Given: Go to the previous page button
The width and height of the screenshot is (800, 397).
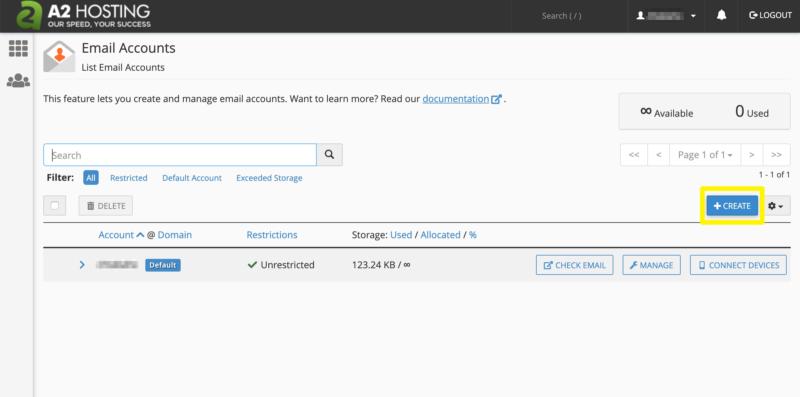Looking at the screenshot, I should click(659, 155).
